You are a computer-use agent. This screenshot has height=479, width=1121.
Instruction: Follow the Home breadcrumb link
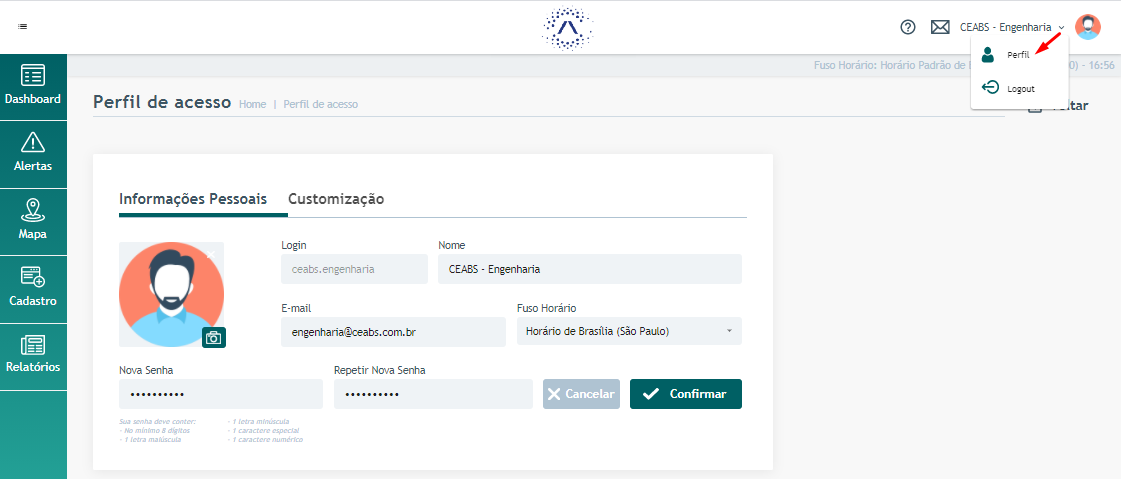(x=252, y=104)
